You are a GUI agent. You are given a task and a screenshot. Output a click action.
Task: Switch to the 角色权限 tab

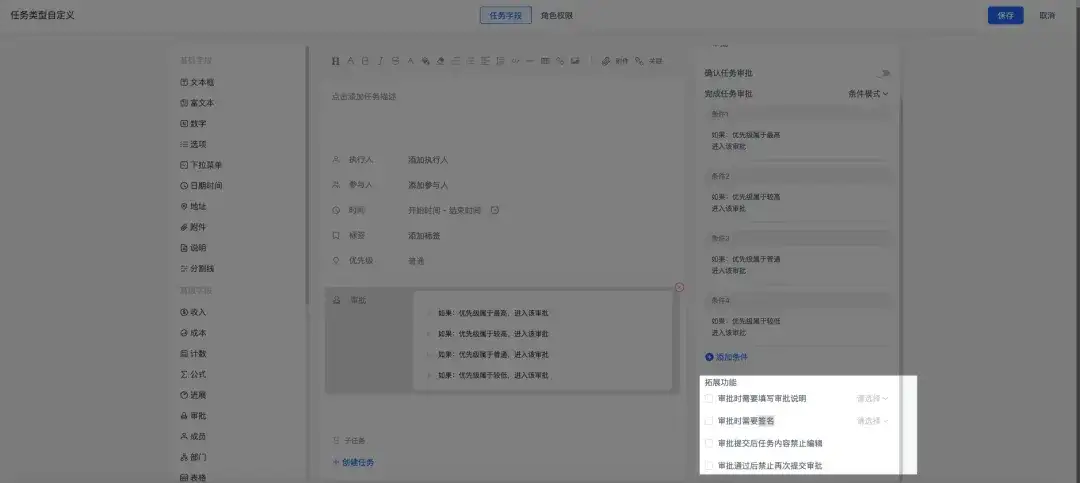point(557,15)
